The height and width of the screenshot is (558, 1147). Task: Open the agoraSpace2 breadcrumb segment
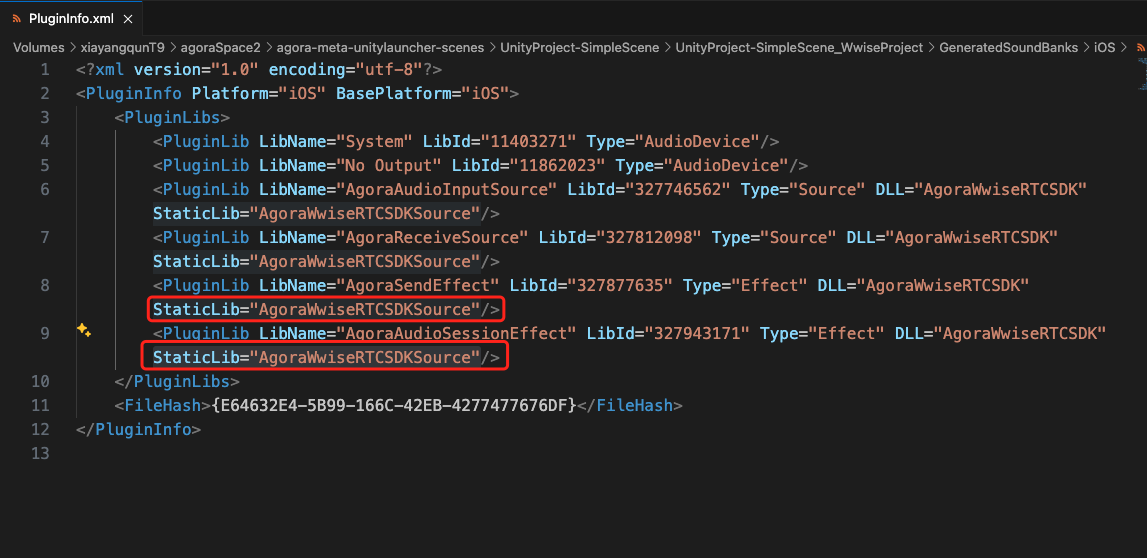pyautogui.click(x=221, y=48)
